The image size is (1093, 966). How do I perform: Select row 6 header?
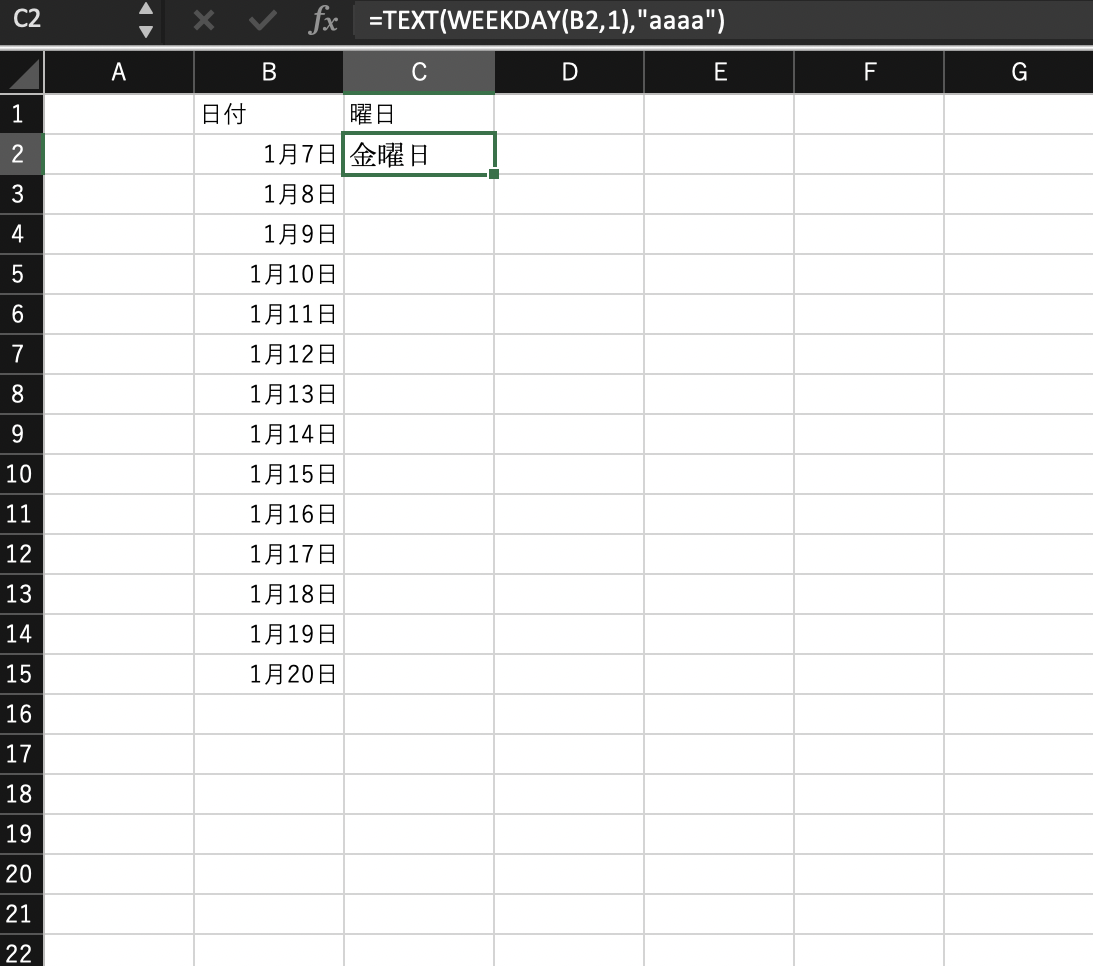click(22, 314)
